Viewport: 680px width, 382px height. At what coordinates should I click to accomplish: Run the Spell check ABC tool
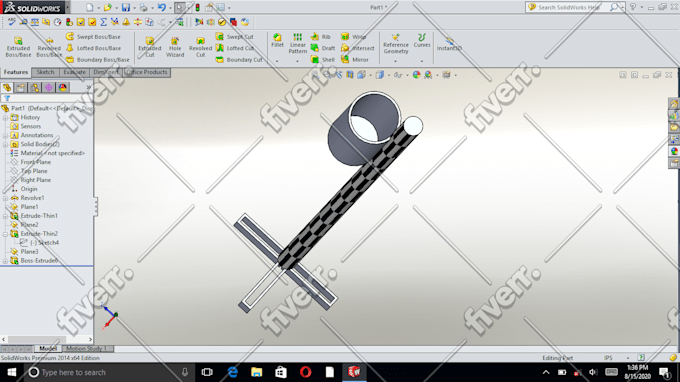[x=11, y=22]
